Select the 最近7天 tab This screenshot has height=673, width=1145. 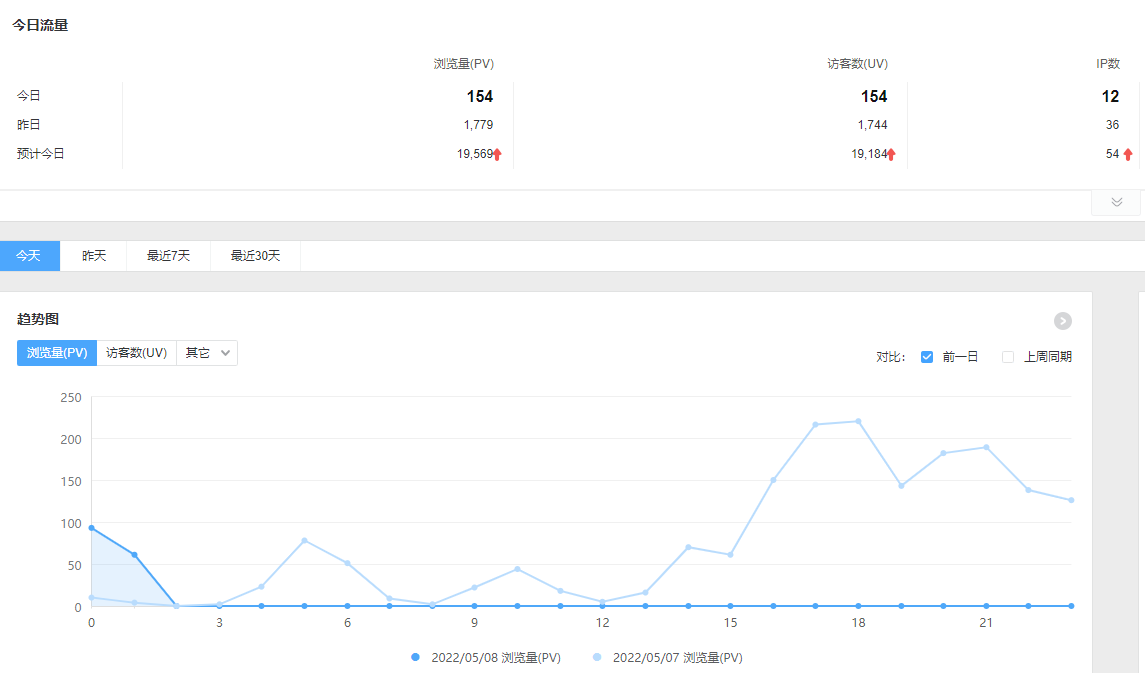(168, 256)
